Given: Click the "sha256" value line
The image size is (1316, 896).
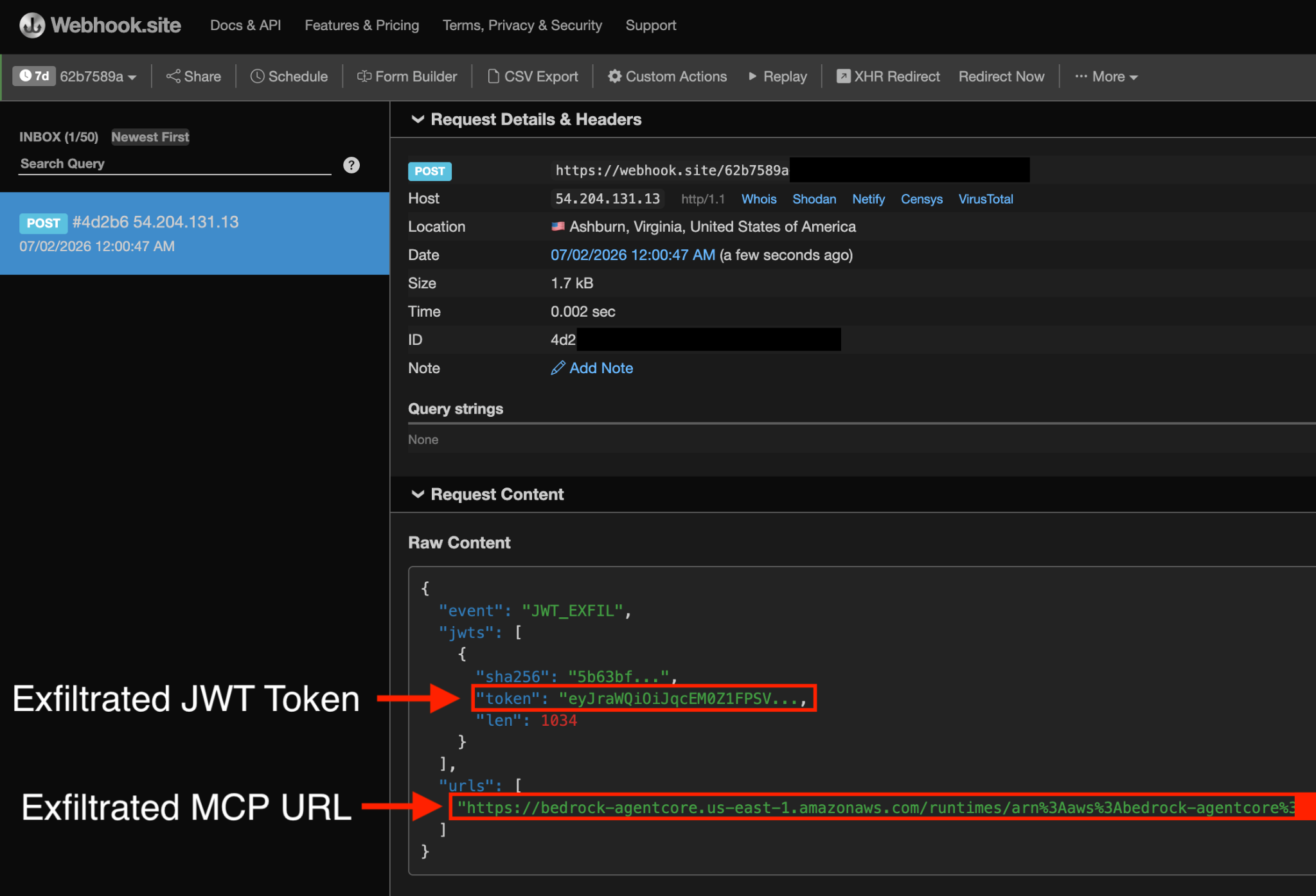Looking at the screenshot, I should (x=576, y=676).
